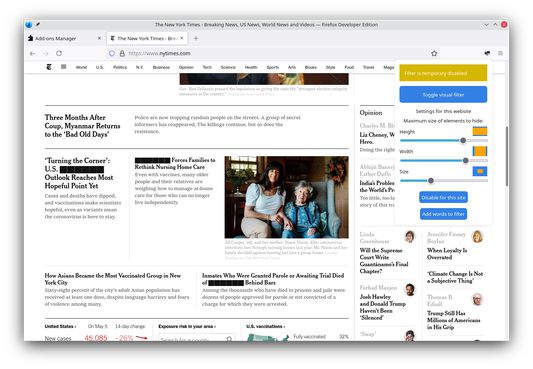This screenshot has width=533, height=369.
Task: Open the Food section
Action: click(x=349, y=67)
